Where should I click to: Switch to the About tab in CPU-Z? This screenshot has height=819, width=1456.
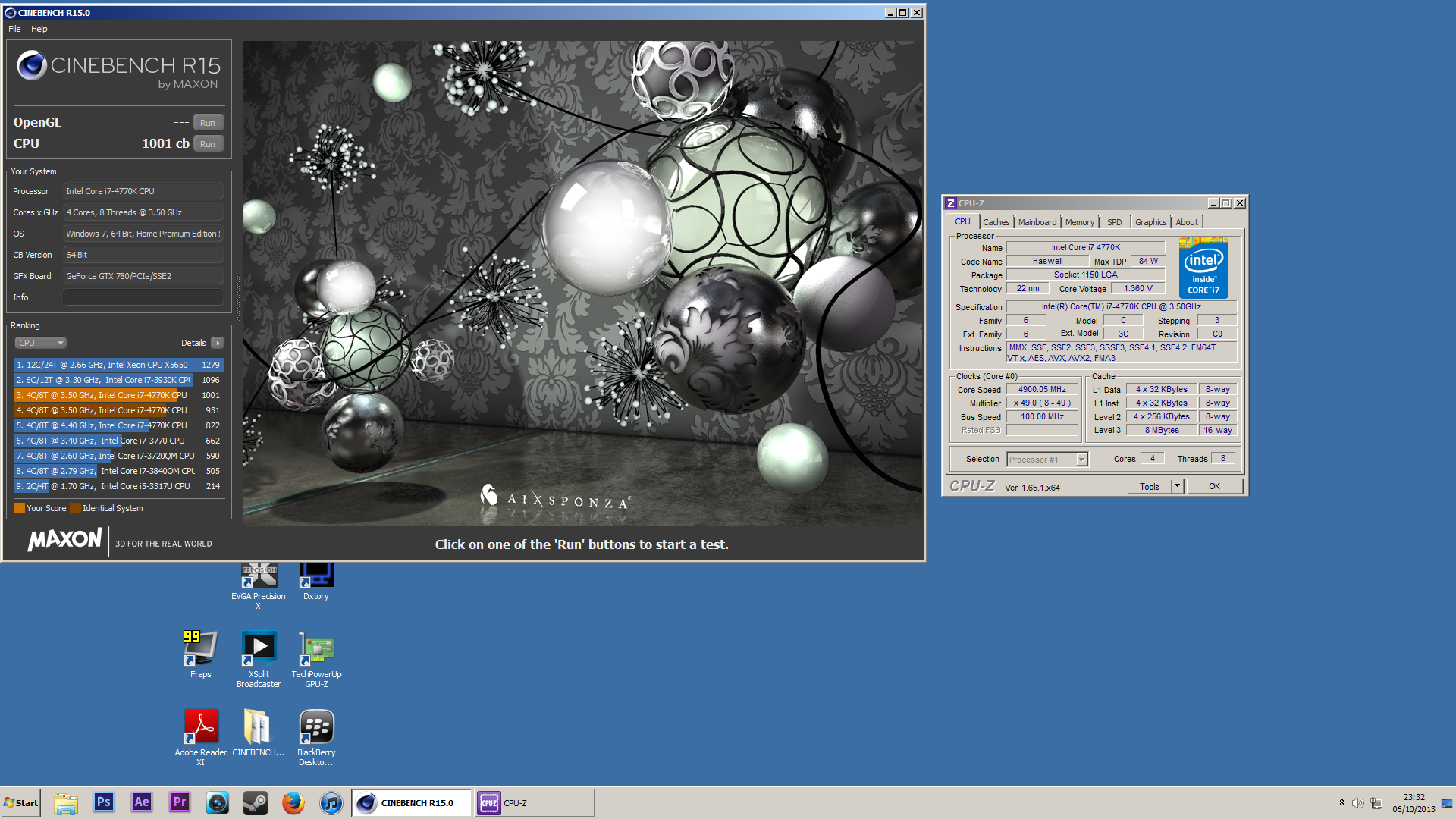[1187, 222]
